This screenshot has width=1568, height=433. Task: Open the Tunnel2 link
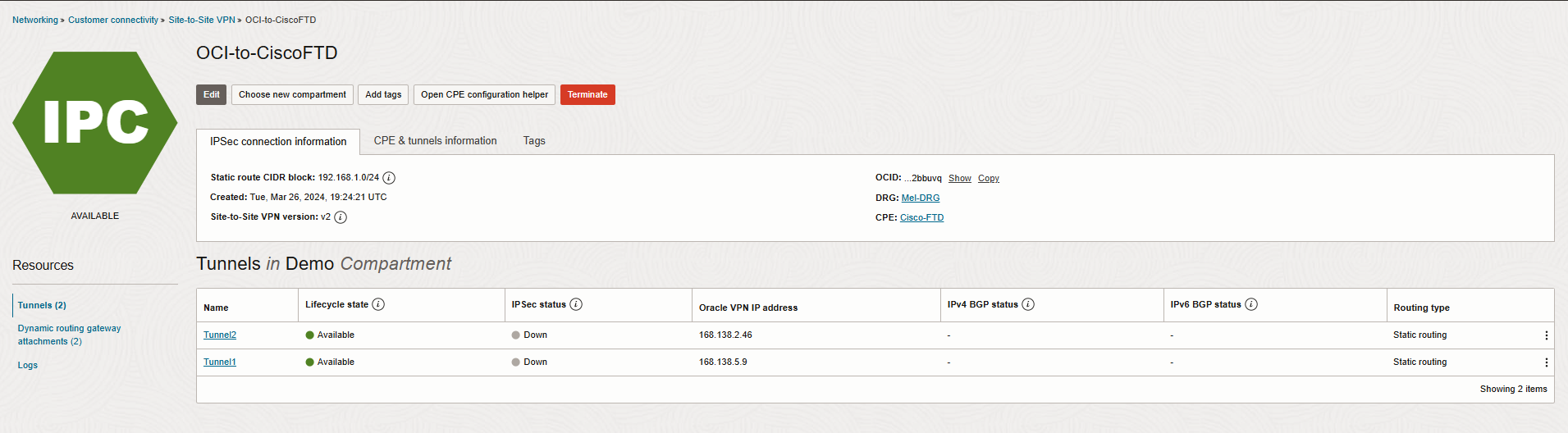coord(220,335)
